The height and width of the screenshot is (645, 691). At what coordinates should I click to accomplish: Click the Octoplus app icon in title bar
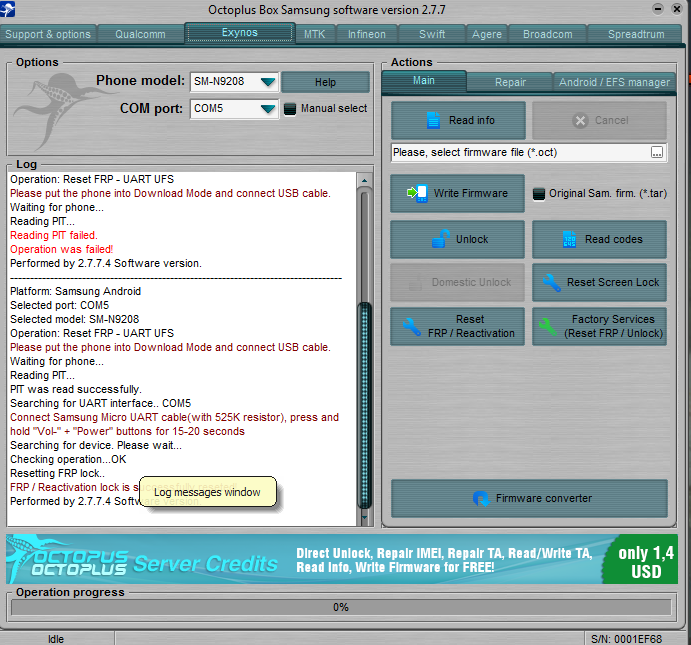[x=7, y=9]
